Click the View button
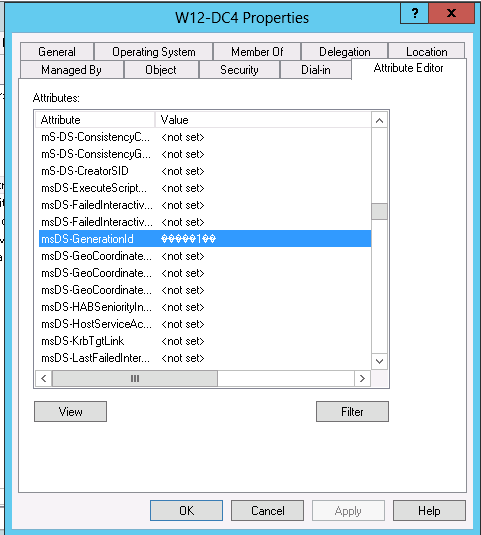 pyautogui.click(x=70, y=411)
